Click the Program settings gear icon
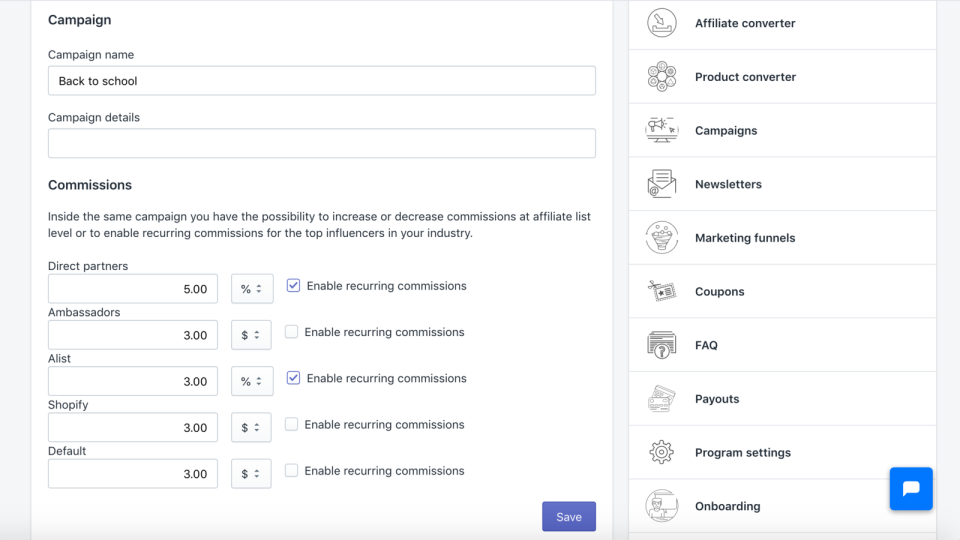960x540 pixels. [x=661, y=452]
